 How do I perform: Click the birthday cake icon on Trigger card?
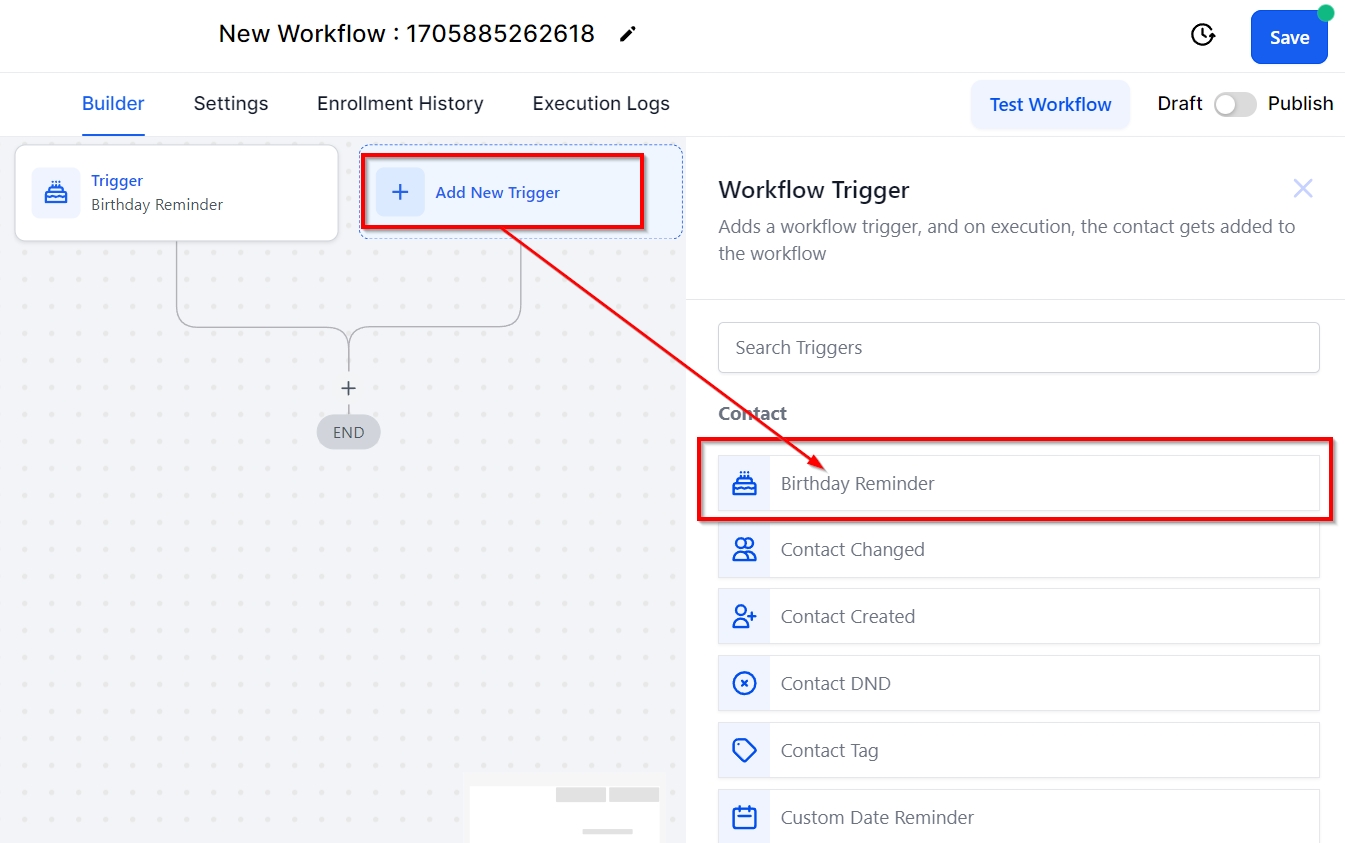[56, 192]
